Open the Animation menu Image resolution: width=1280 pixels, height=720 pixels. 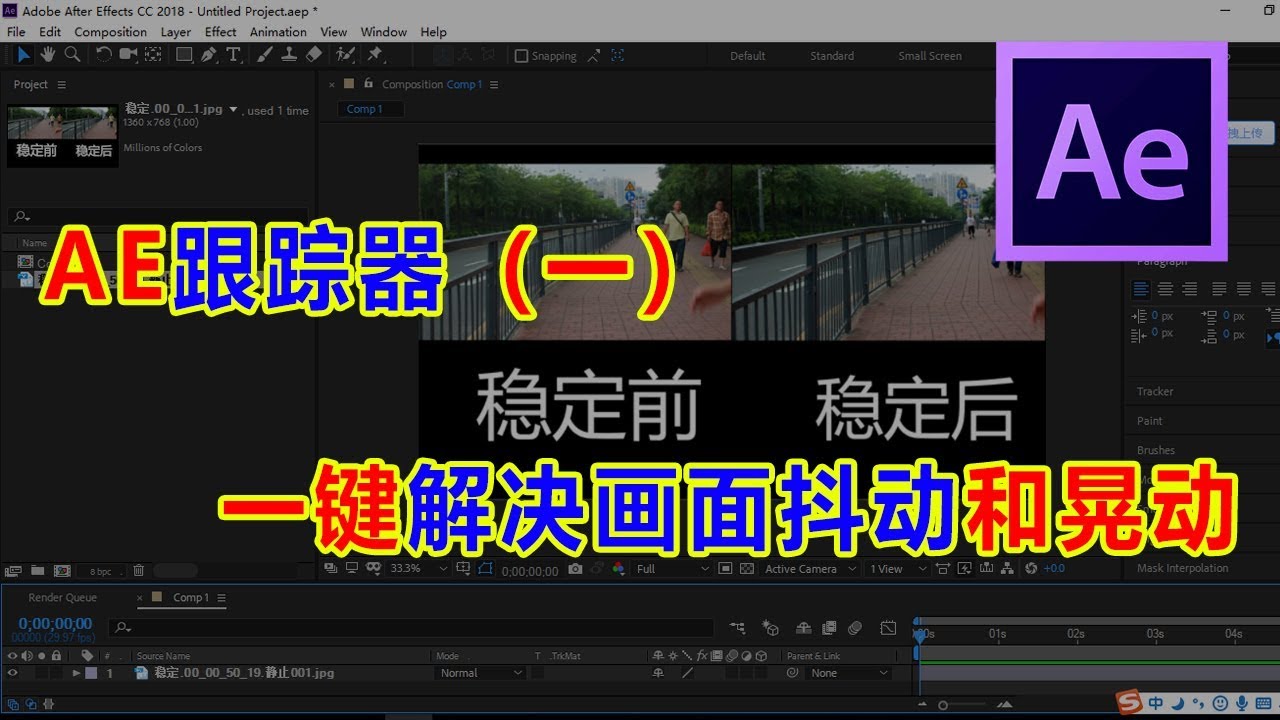click(278, 32)
